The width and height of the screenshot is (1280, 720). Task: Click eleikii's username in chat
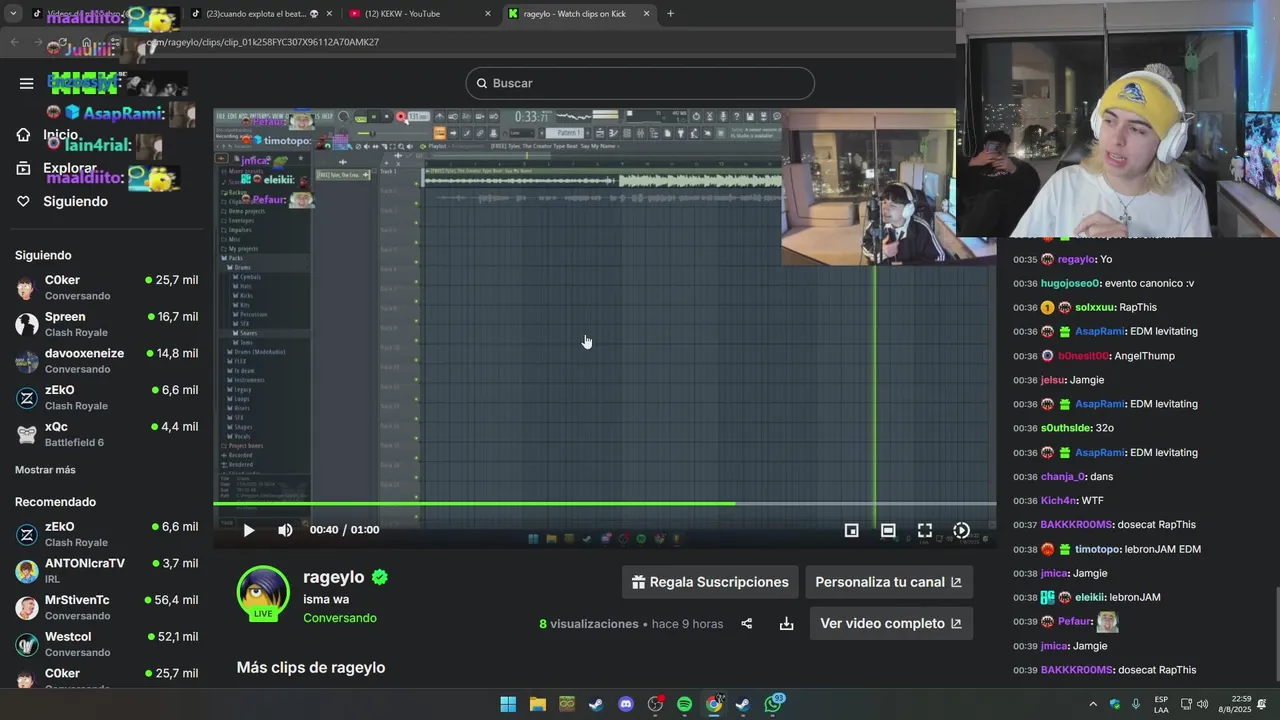(x=1089, y=597)
